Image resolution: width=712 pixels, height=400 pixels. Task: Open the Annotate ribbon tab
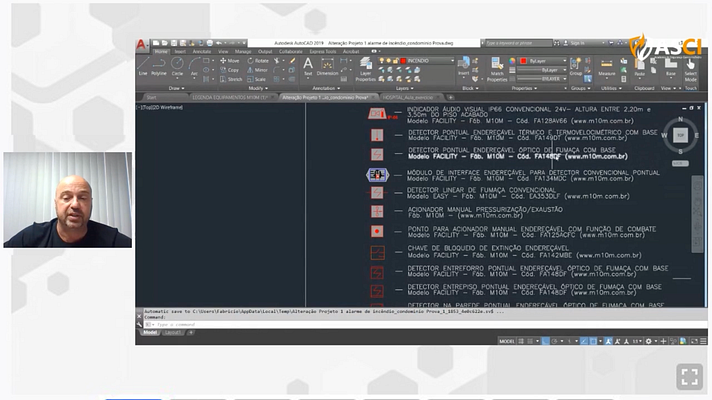pos(202,52)
